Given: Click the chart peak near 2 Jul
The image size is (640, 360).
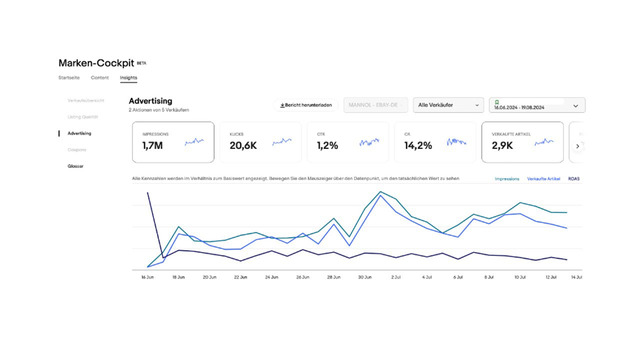Looking at the screenshot, I should tap(380, 192).
